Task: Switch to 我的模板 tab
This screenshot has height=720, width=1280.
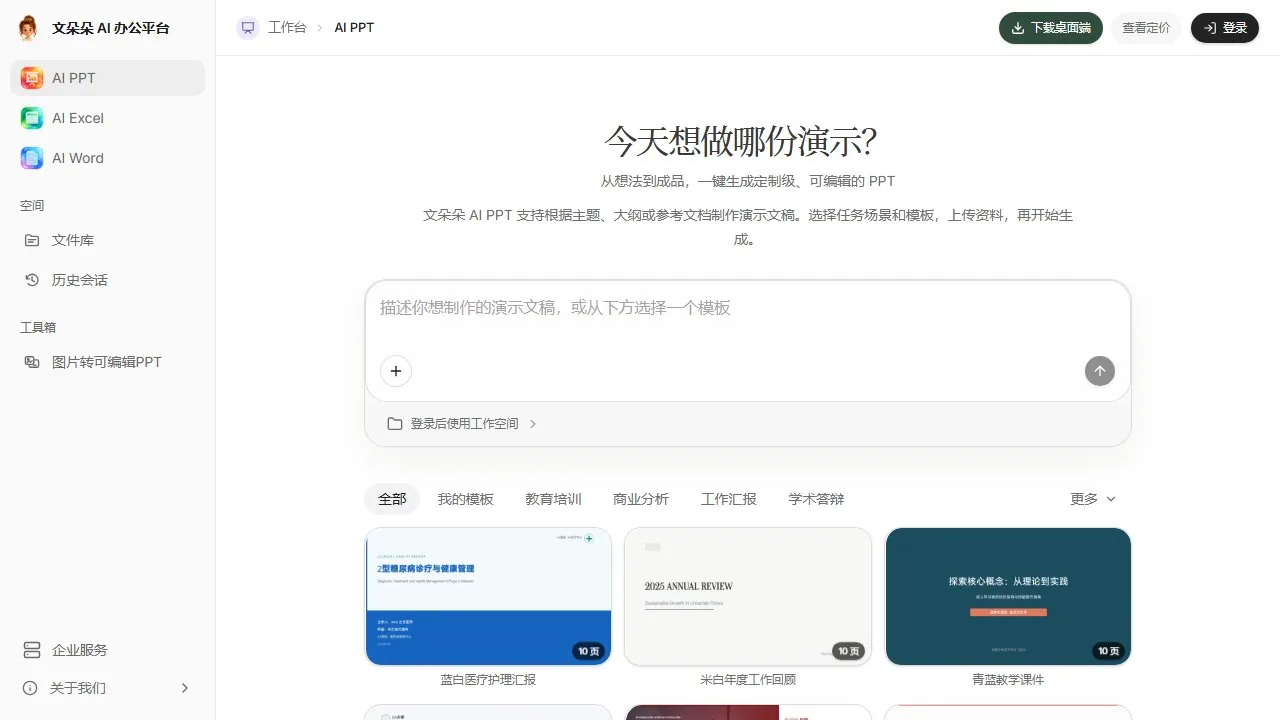Action: click(466, 499)
